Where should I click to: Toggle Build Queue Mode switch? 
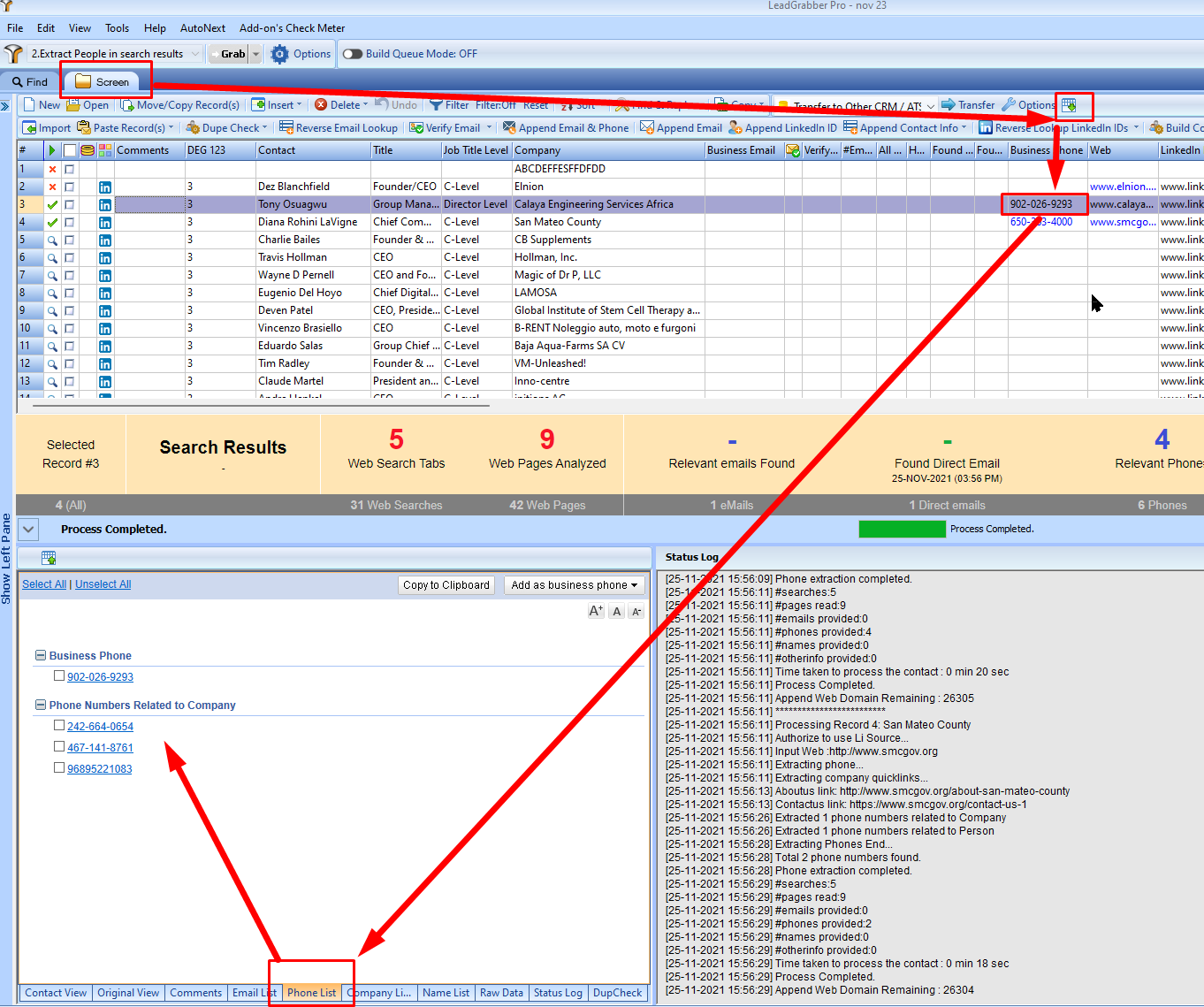353,54
